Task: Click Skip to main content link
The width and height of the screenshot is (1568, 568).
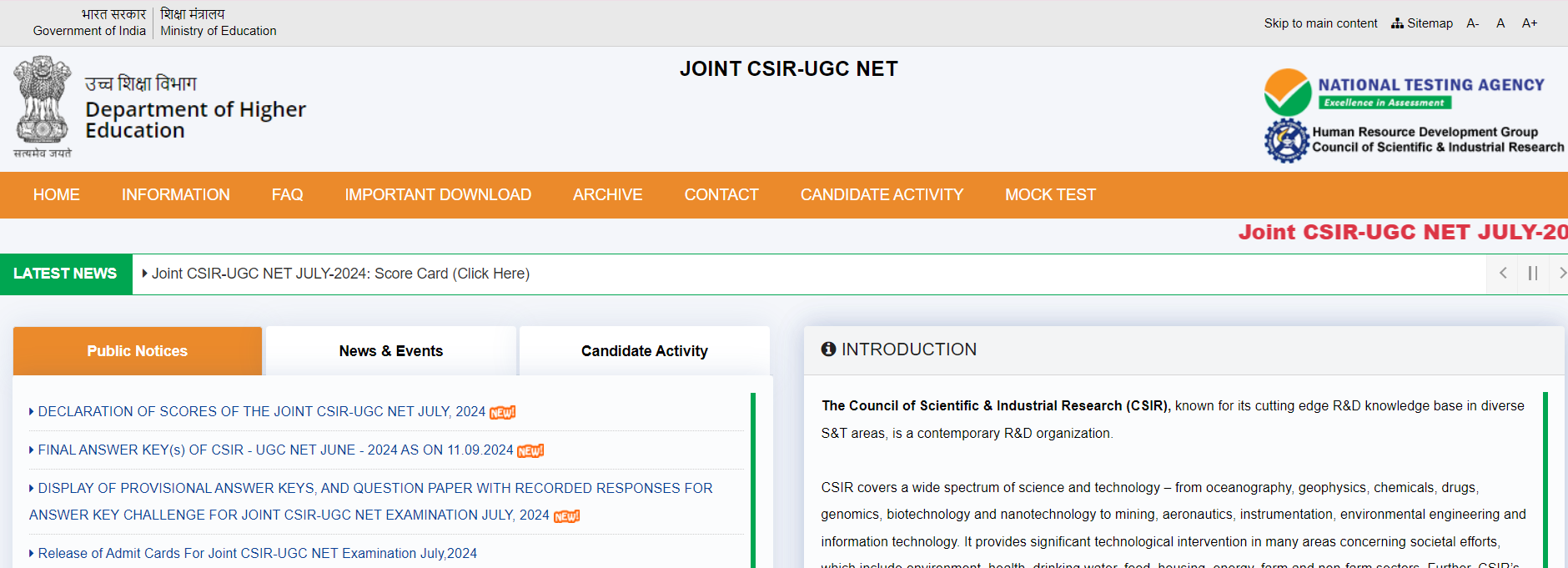Action: pyautogui.click(x=1320, y=23)
